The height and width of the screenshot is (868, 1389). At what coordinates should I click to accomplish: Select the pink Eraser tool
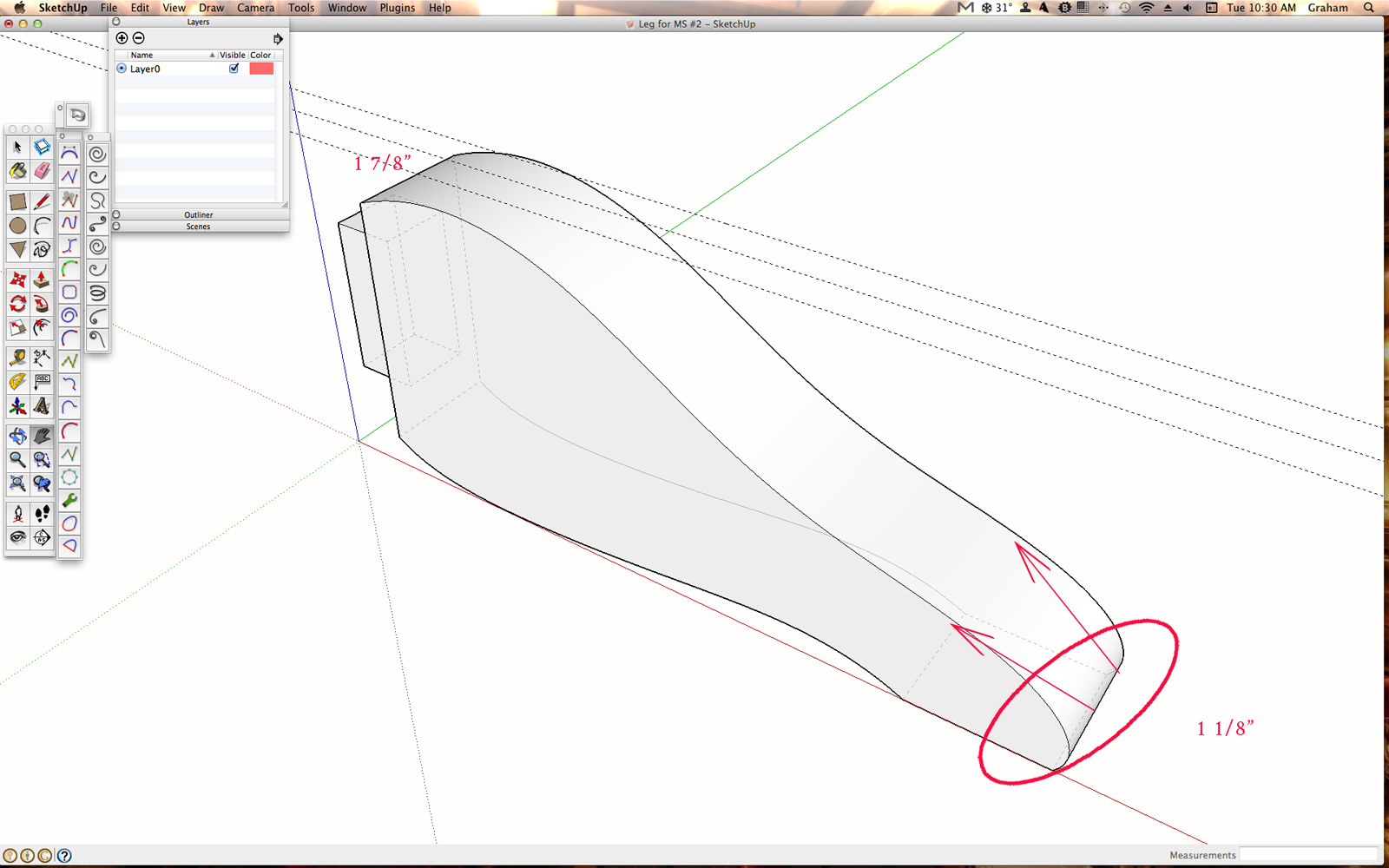pos(42,171)
